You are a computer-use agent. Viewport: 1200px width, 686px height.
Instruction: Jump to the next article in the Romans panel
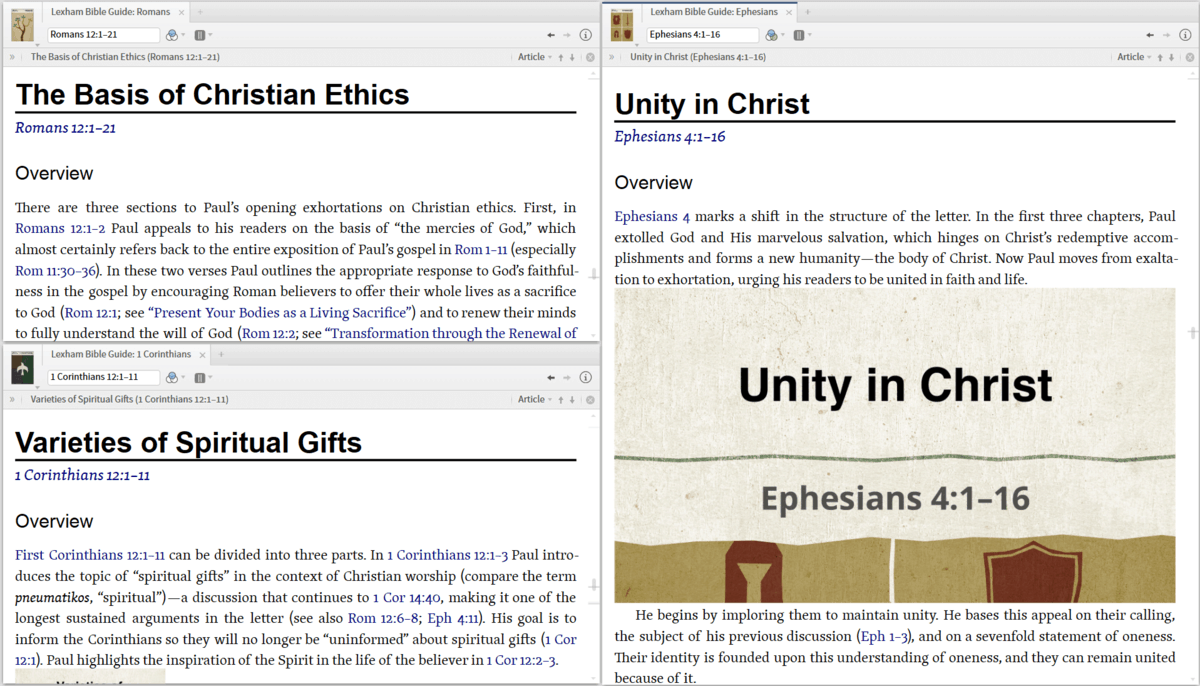pyautogui.click(x=572, y=57)
